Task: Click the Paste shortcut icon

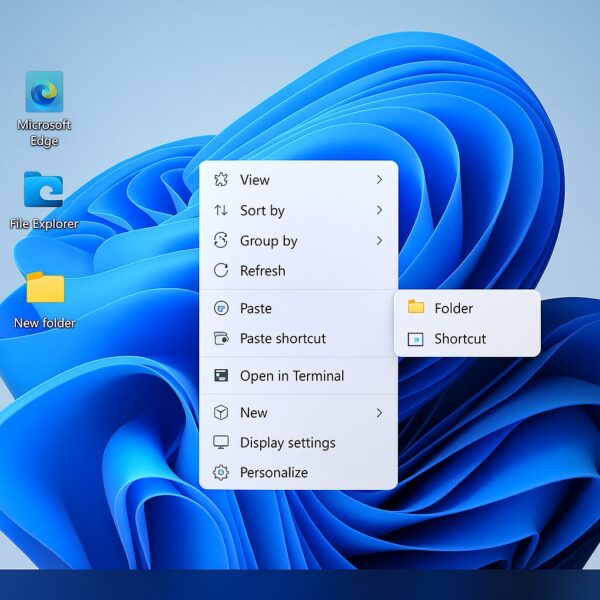Action: point(221,338)
